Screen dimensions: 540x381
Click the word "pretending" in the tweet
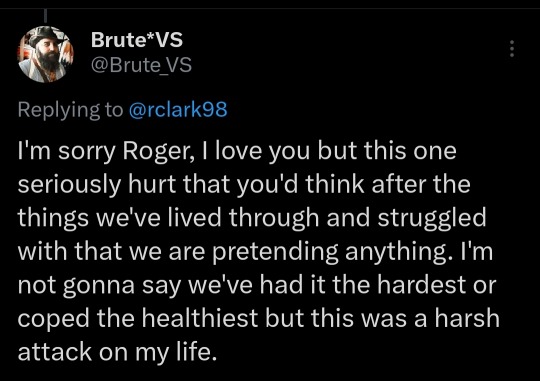tap(274, 252)
